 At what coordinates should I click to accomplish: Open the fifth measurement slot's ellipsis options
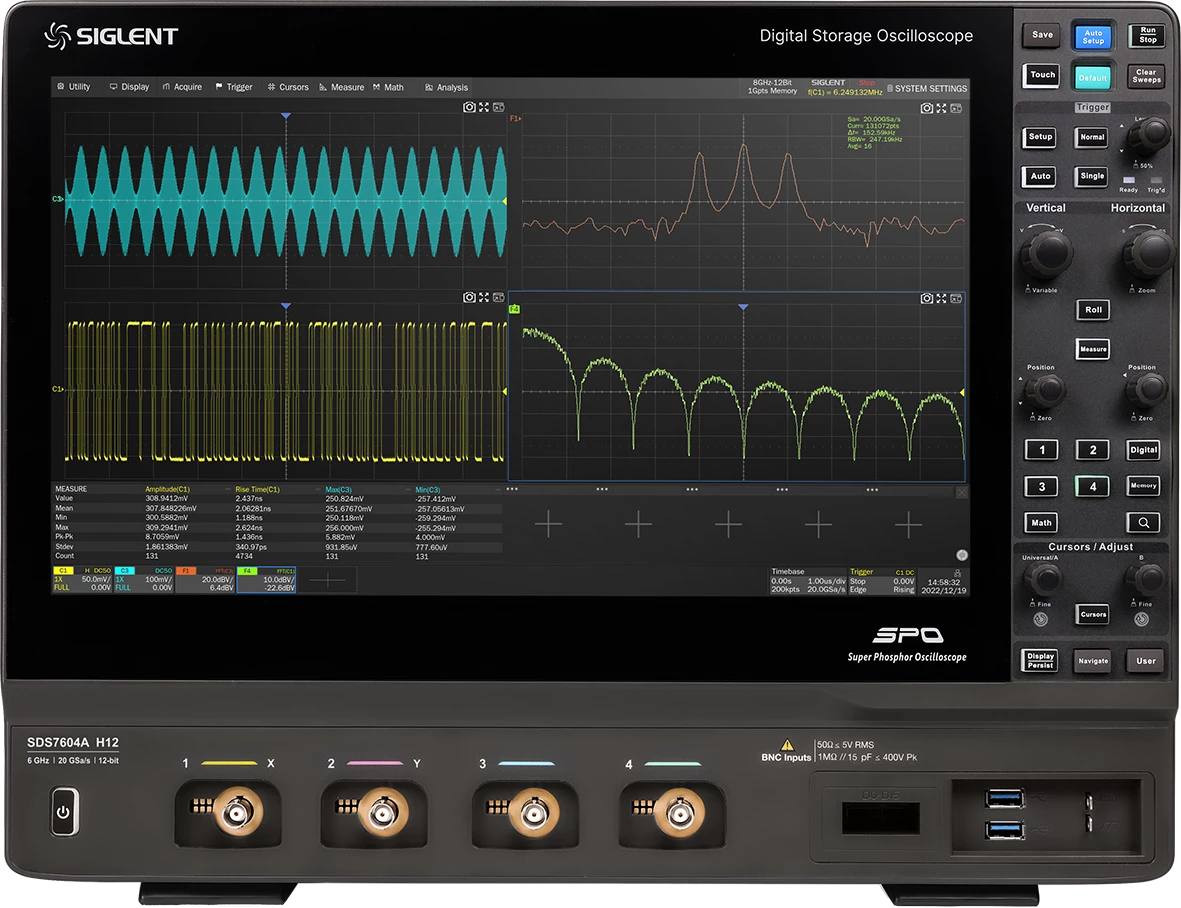click(872, 489)
